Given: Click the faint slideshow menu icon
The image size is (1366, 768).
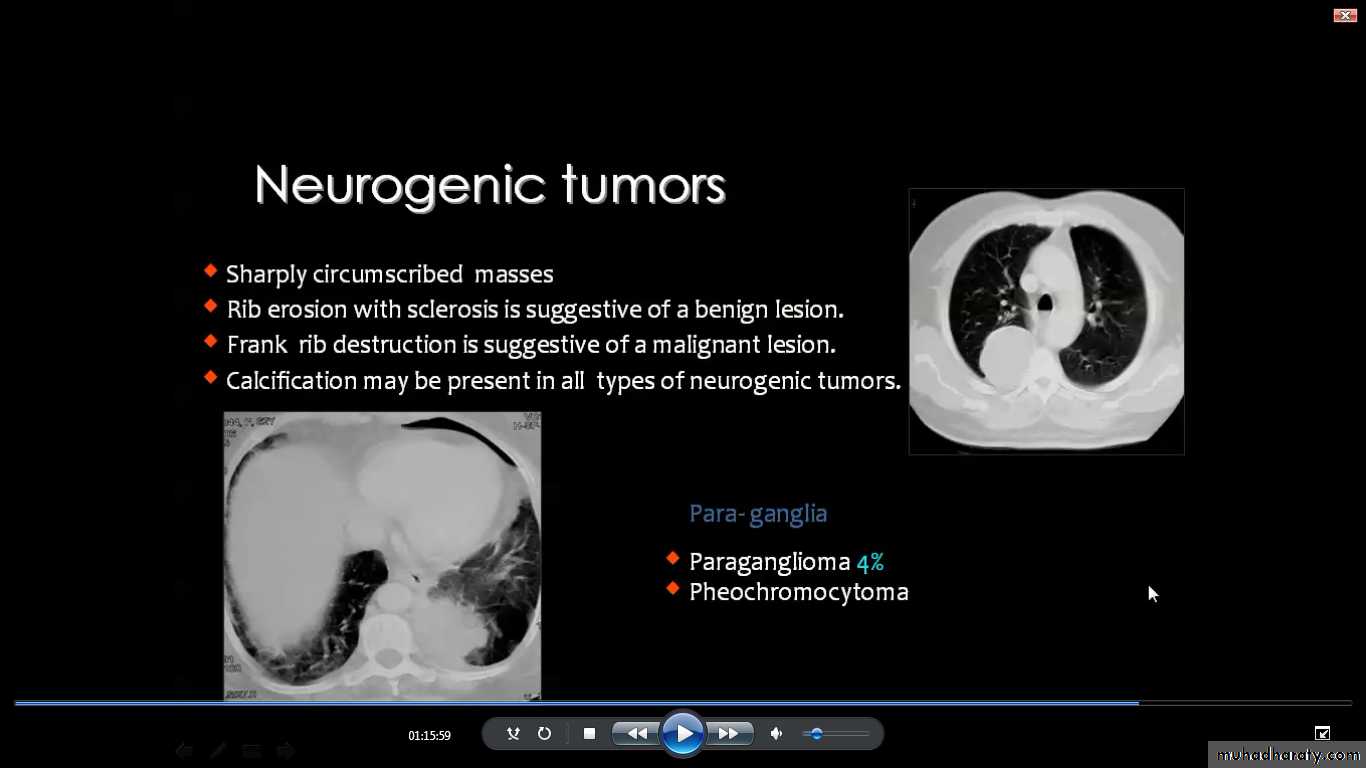Looking at the screenshot, I should point(251,750).
